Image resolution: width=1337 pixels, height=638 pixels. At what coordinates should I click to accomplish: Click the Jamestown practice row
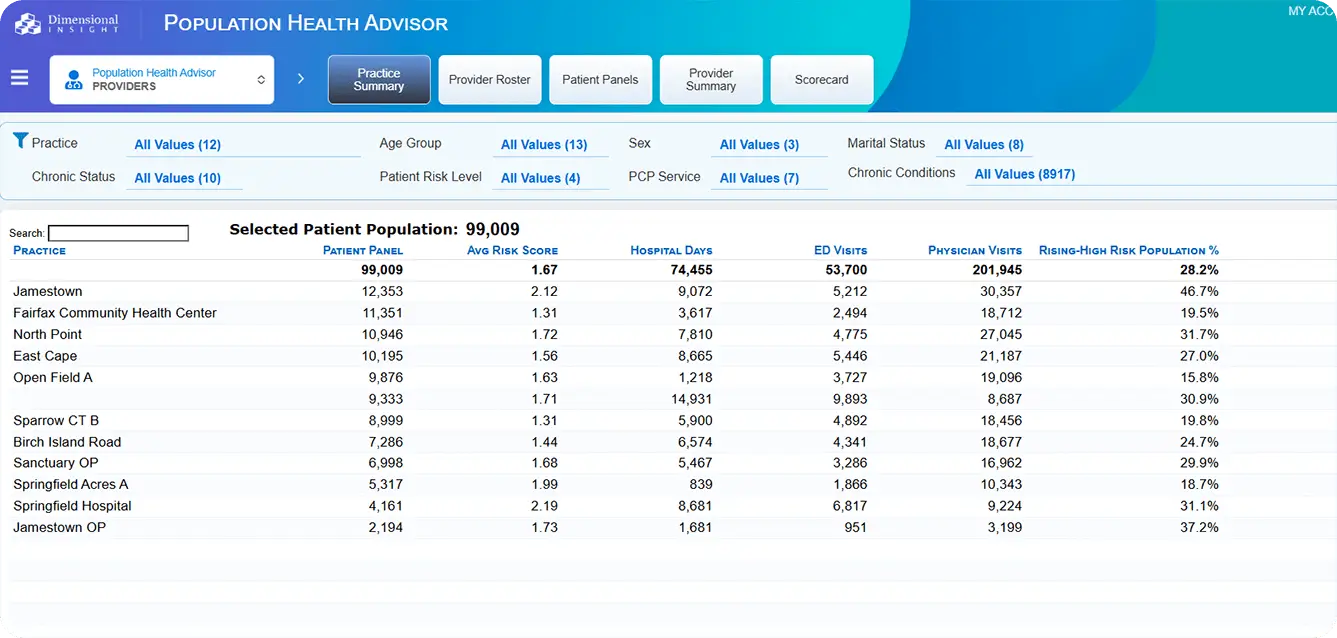[48, 292]
